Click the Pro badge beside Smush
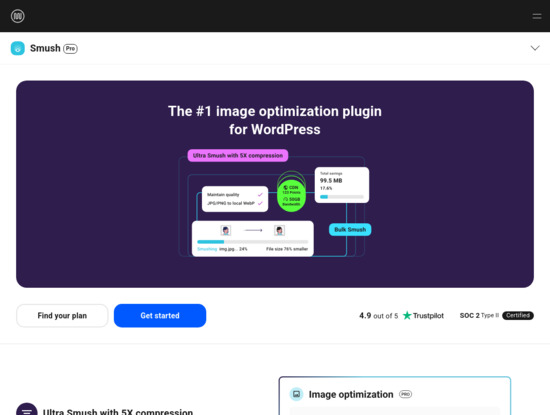The height and width of the screenshot is (415, 550). coord(71,48)
